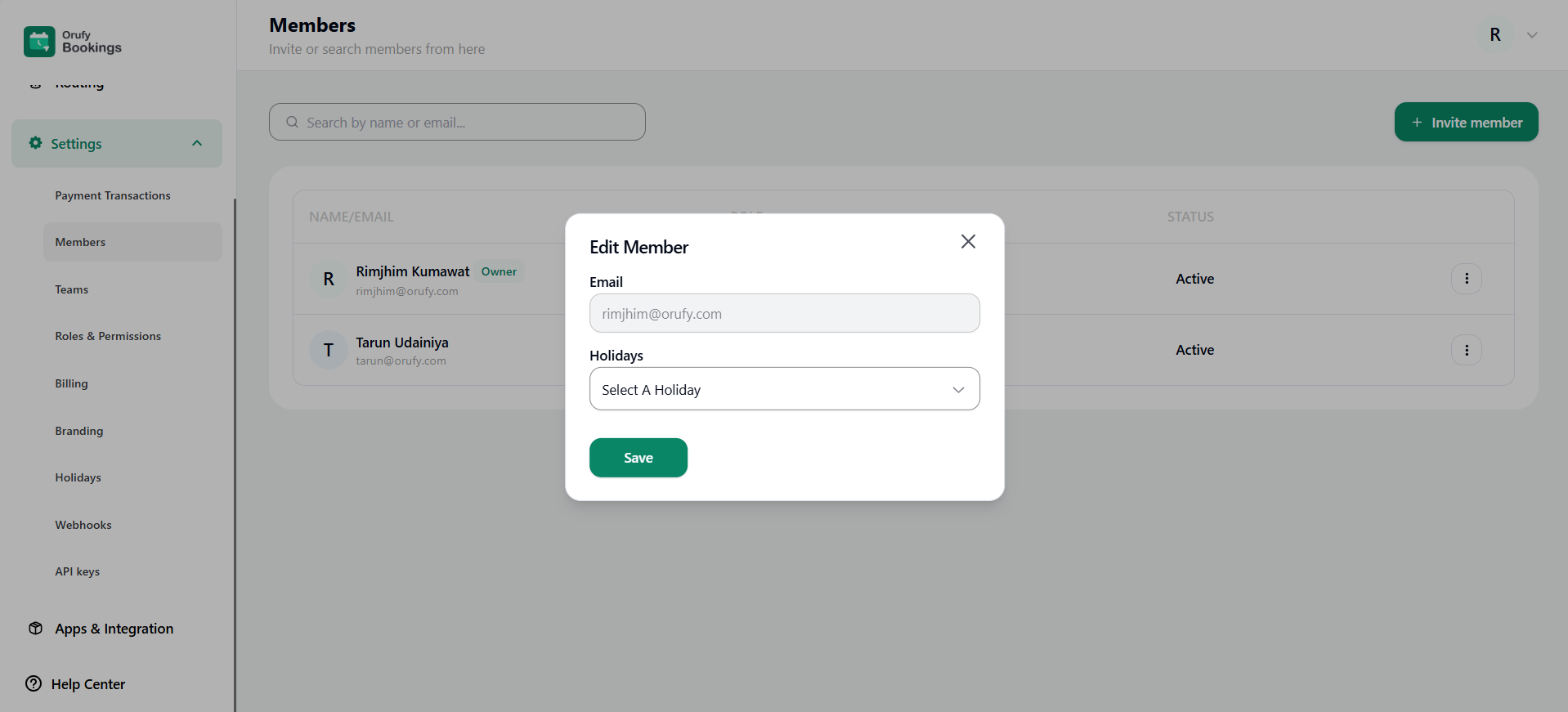This screenshot has height=712, width=1568.
Task: Click the Help Center question mark icon
Action: tap(34, 684)
